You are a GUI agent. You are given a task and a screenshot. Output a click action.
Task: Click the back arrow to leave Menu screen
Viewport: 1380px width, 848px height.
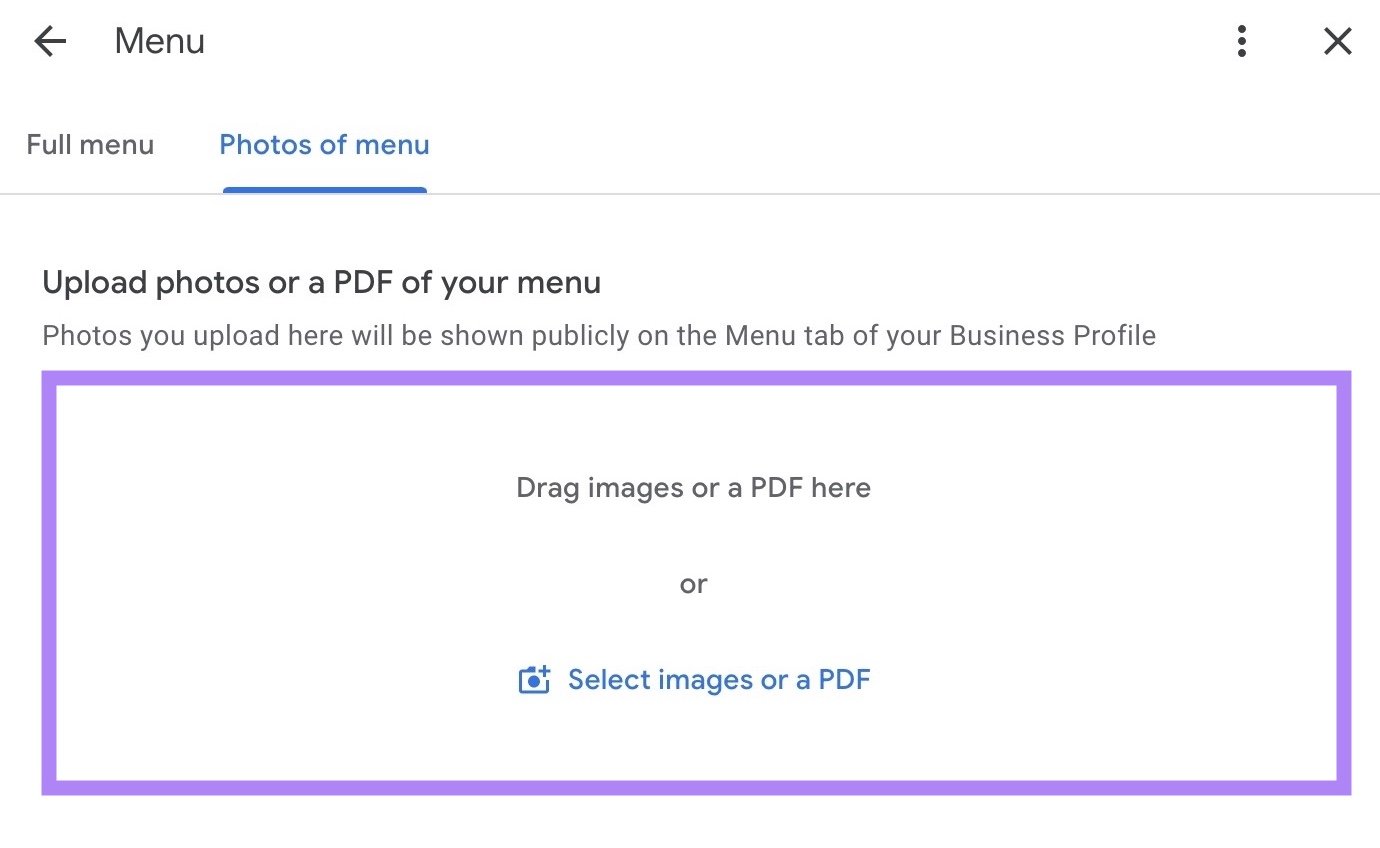[49, 41]
